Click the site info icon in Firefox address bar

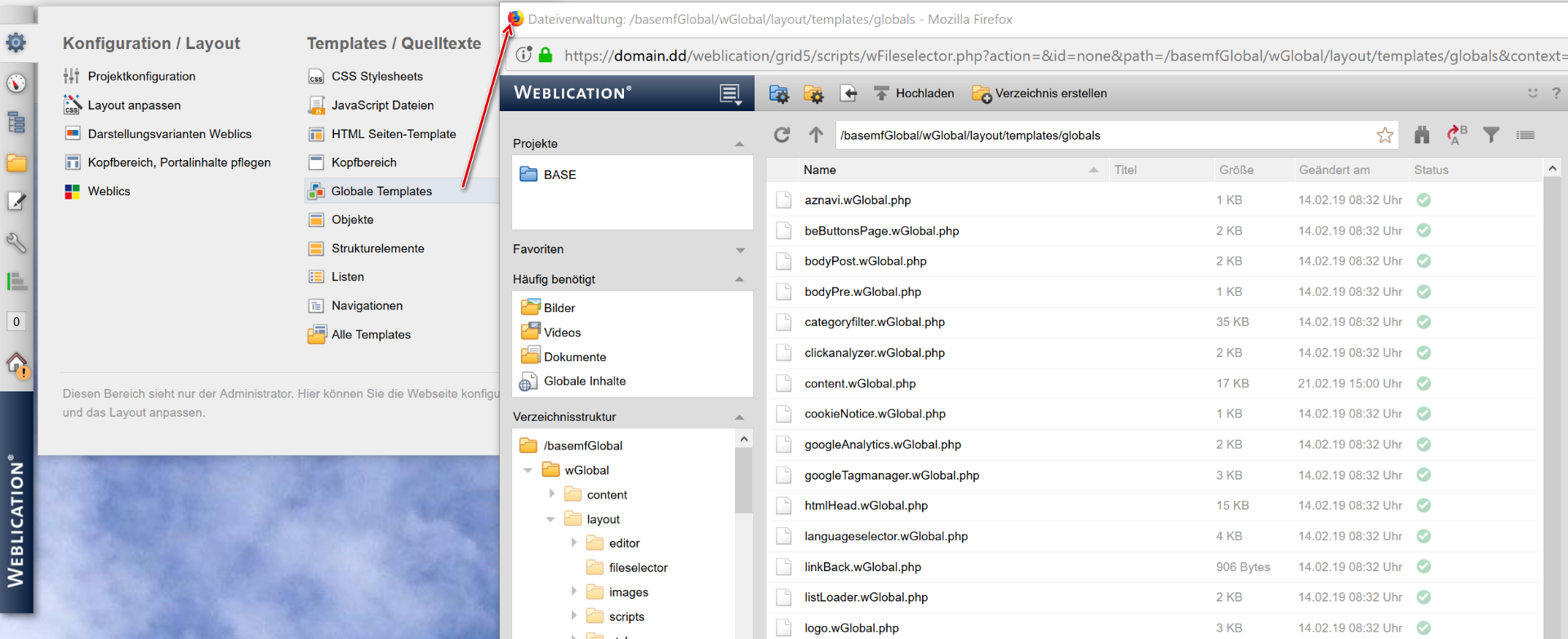point(523,55)
